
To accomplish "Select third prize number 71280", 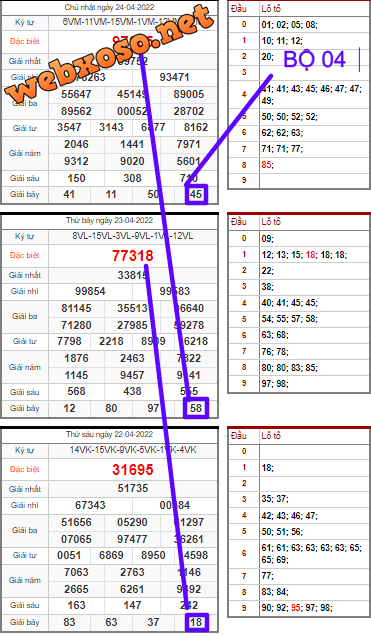I will (76, 325).
